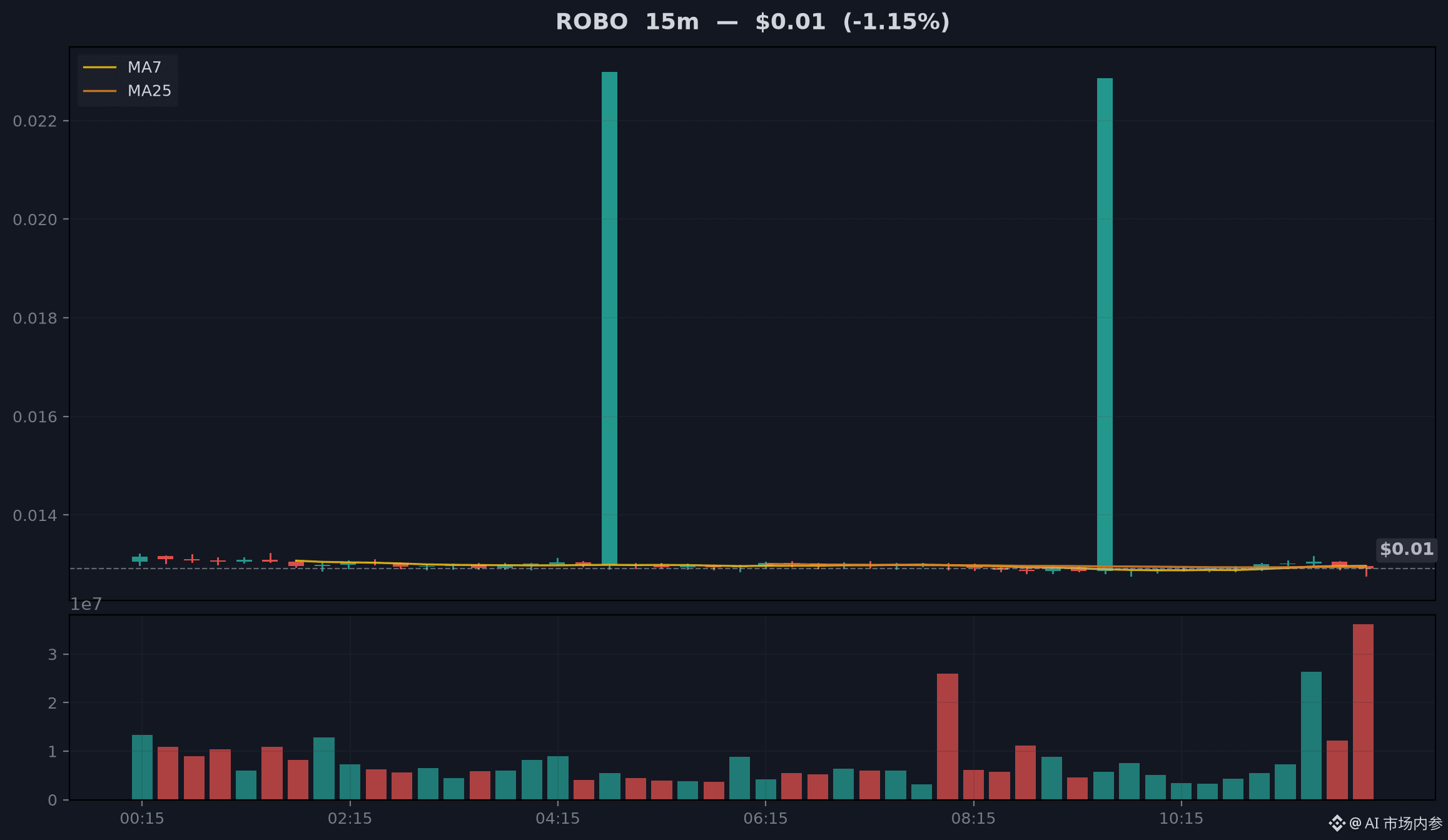The image size is (1448, 840).
Task: Click the "0.016" price axis label
Action: pos(35,417)
